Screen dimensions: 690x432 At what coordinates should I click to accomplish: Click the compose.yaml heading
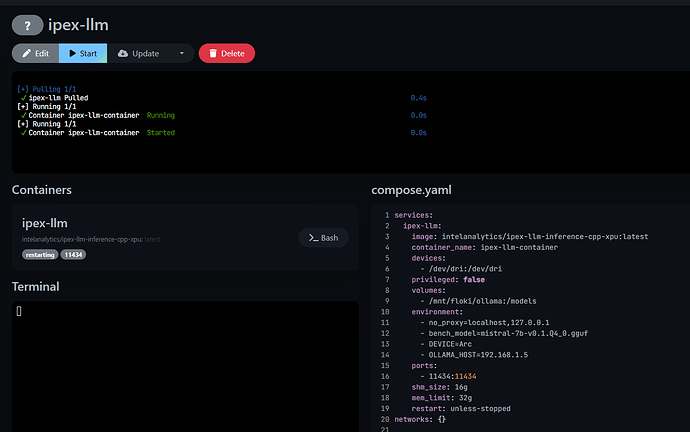pos(411,190)
